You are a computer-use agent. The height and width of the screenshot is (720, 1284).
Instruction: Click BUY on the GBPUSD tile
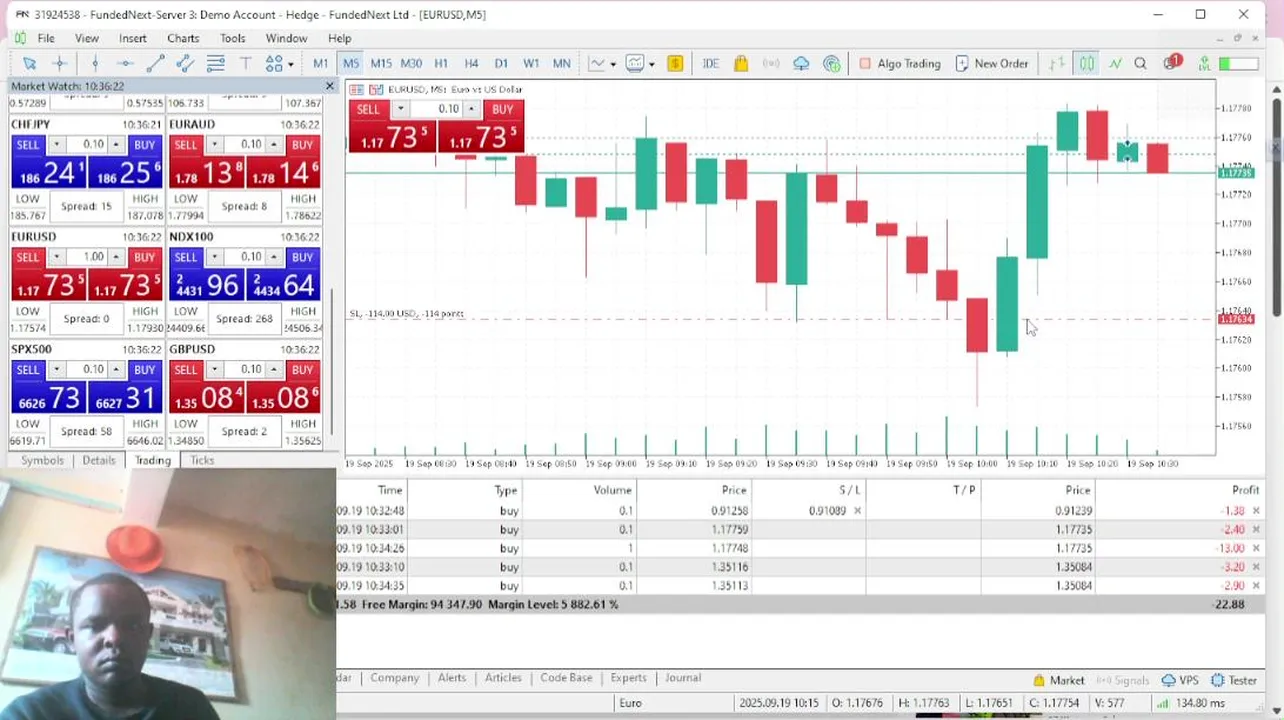pyautogui.click(x=302, y=369)
